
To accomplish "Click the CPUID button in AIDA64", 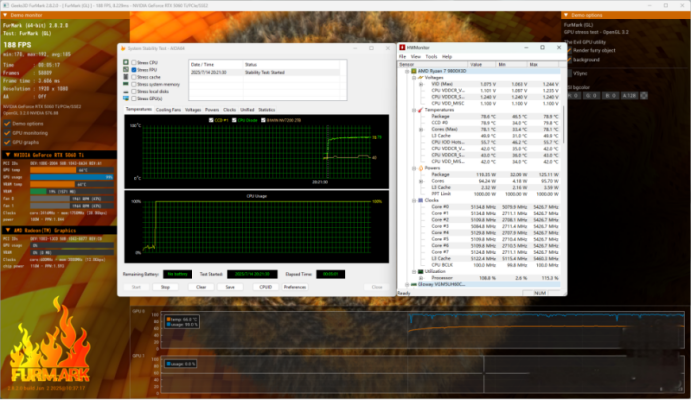I will pos(266,287).
